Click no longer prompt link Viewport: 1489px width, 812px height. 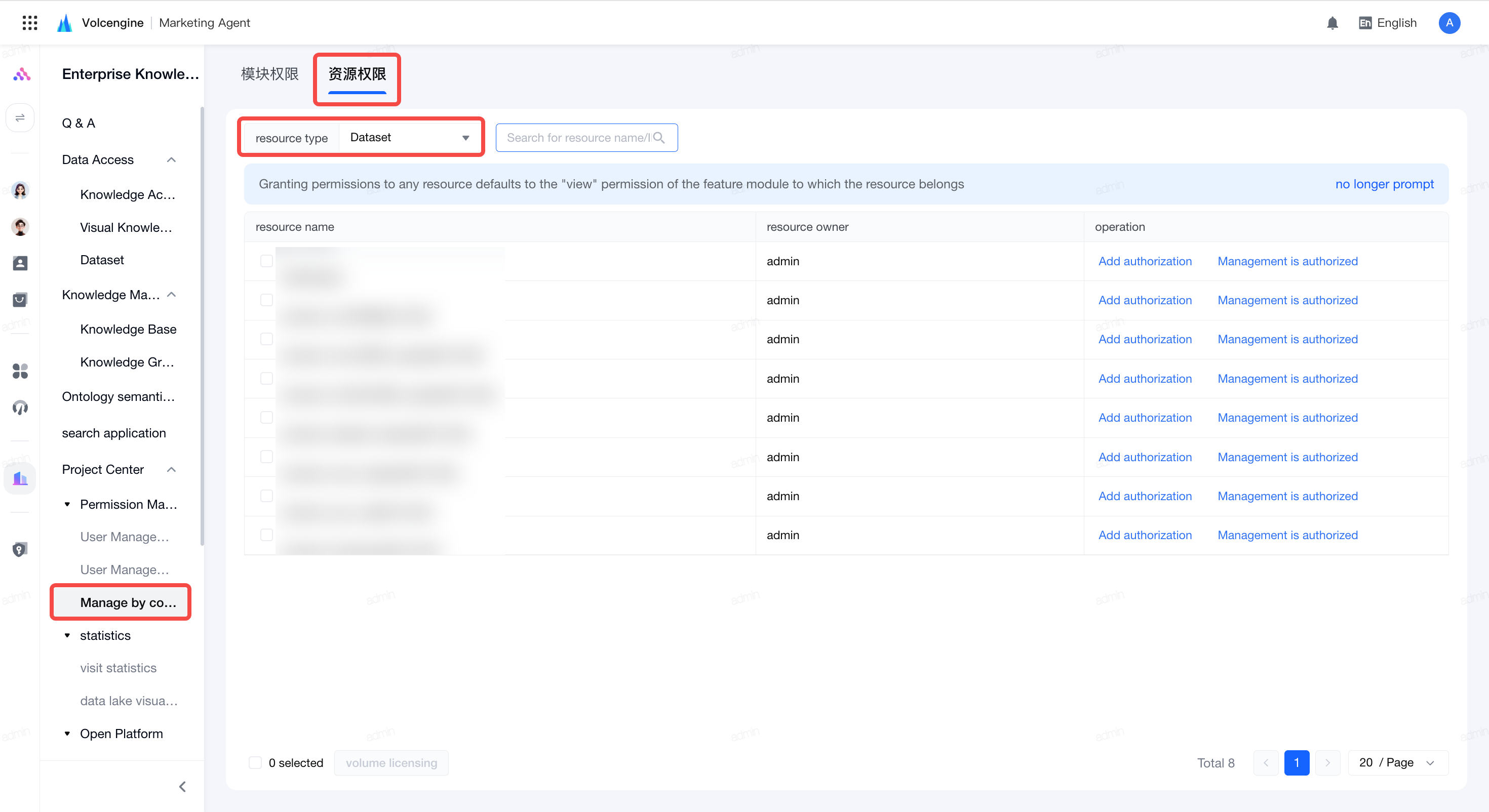(1384, 184)
